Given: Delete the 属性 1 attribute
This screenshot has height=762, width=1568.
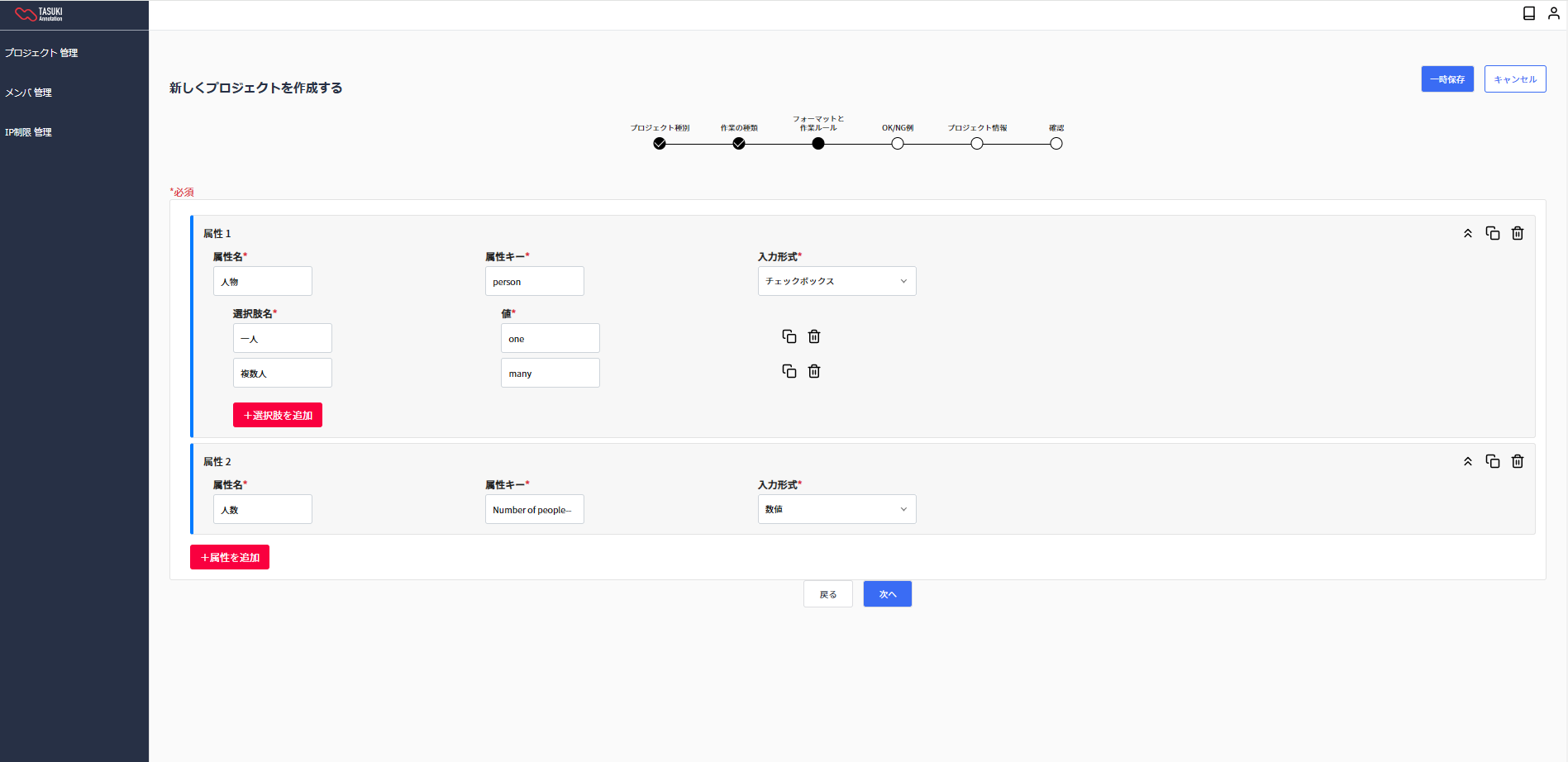Looking at the screenshot, I should pyautogui.click(x=1518, y=233).
